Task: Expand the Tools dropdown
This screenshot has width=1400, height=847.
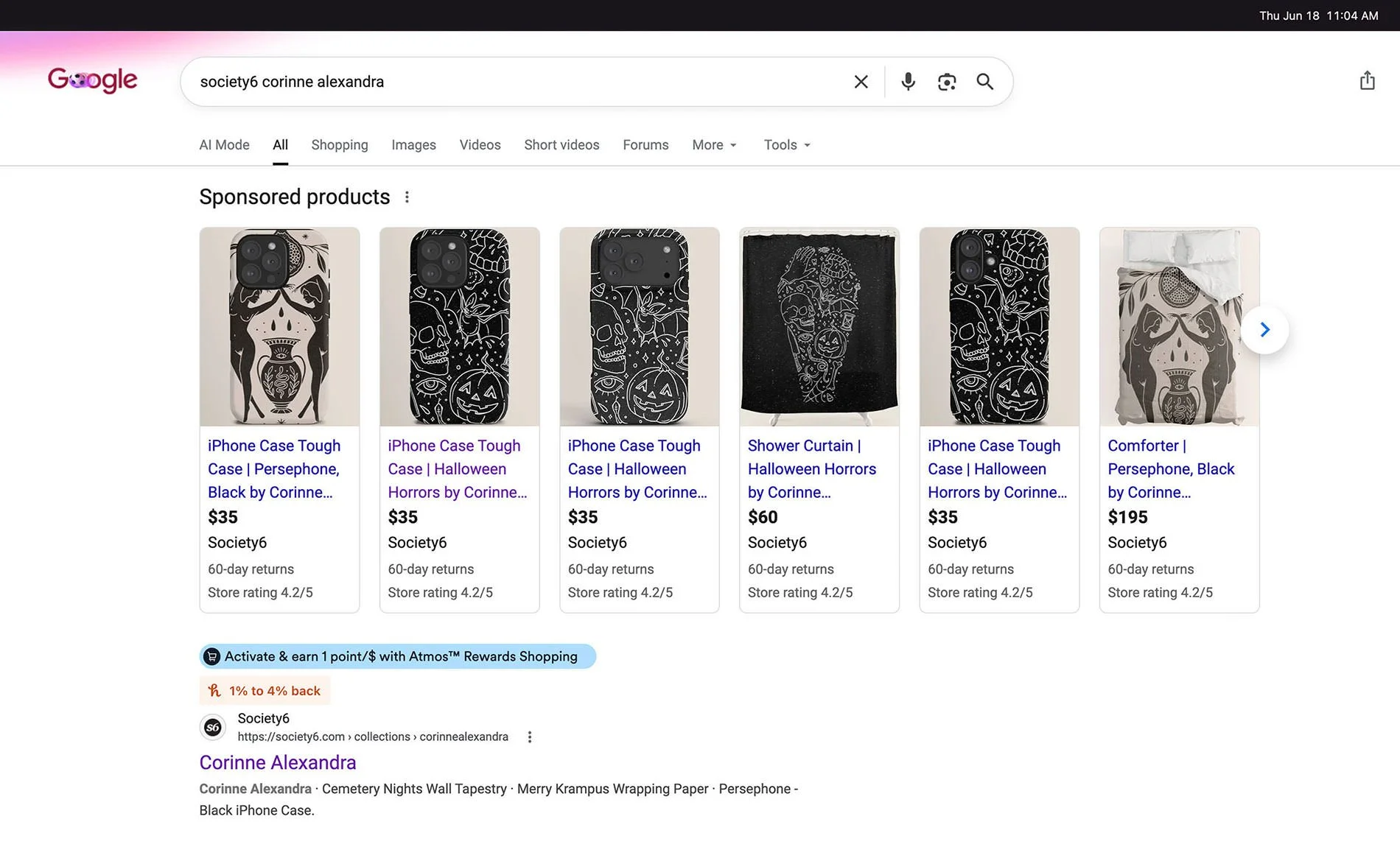Action: click(x=787, y=145)
